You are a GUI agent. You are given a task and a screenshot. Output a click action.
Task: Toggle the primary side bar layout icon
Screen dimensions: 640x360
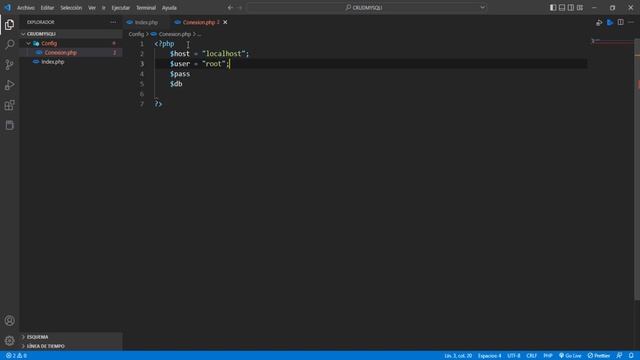tap(553, 7)
